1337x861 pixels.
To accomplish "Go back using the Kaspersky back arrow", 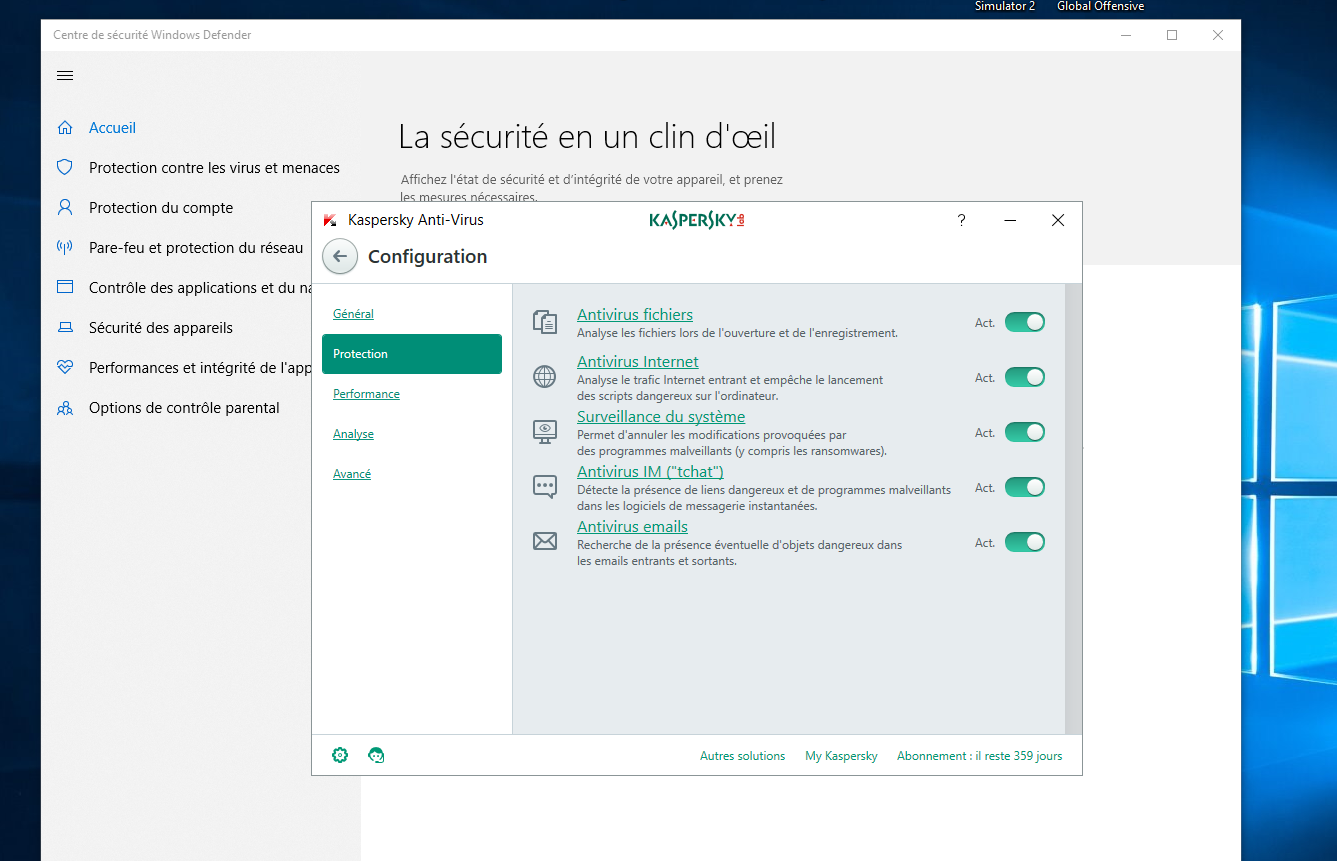I will point(340,257).
